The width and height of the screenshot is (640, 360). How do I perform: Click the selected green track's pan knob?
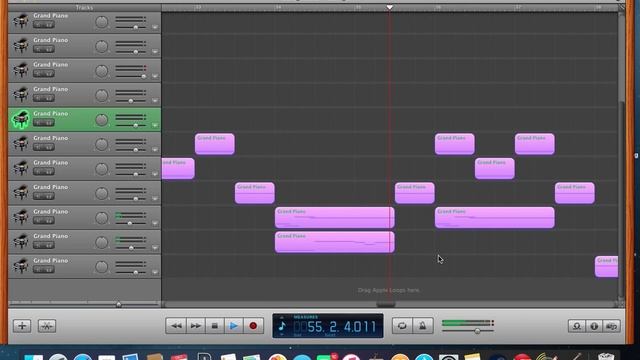[x=102, y=120]
